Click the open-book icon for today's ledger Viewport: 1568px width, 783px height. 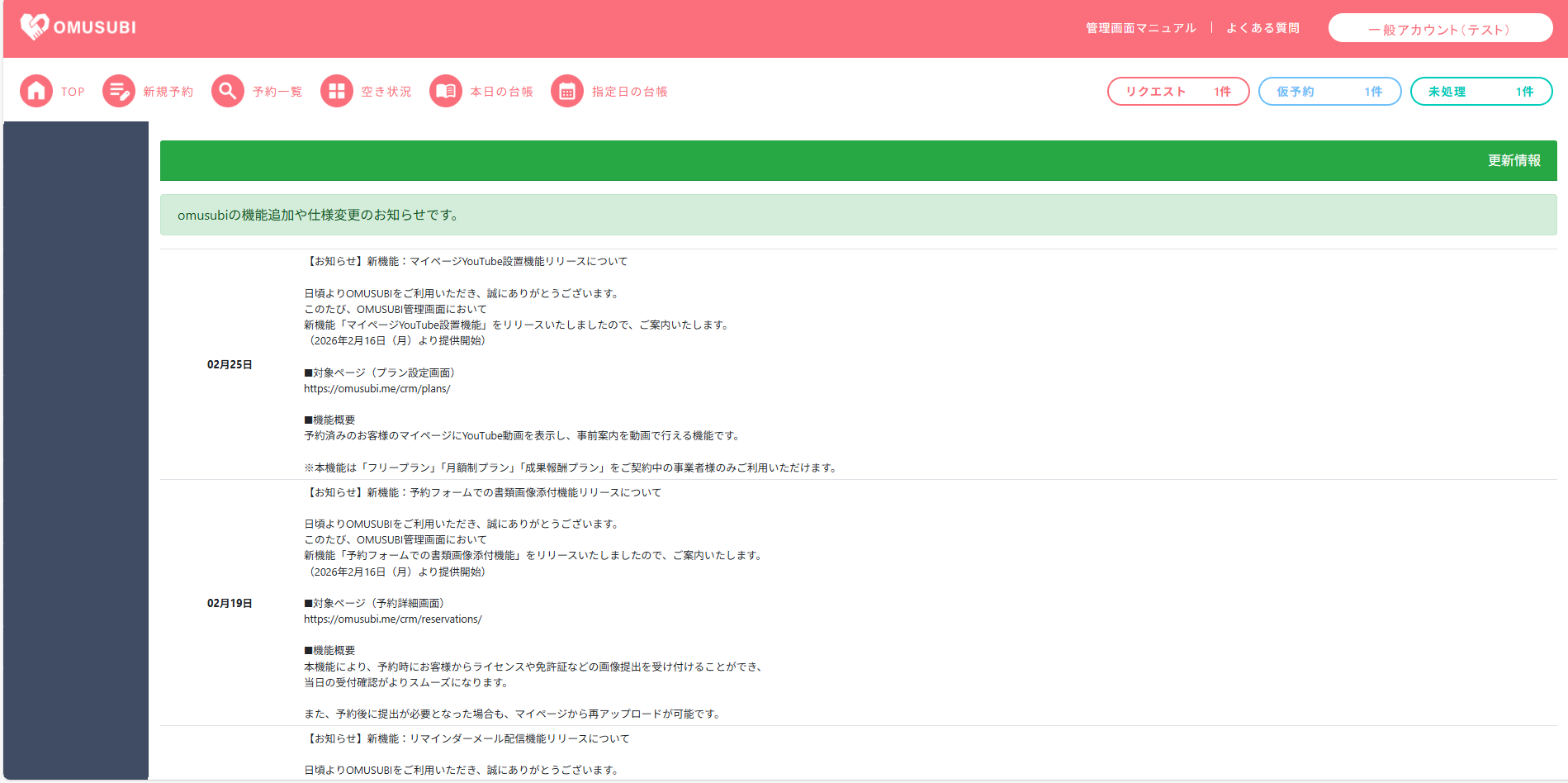tap(446, 92)
